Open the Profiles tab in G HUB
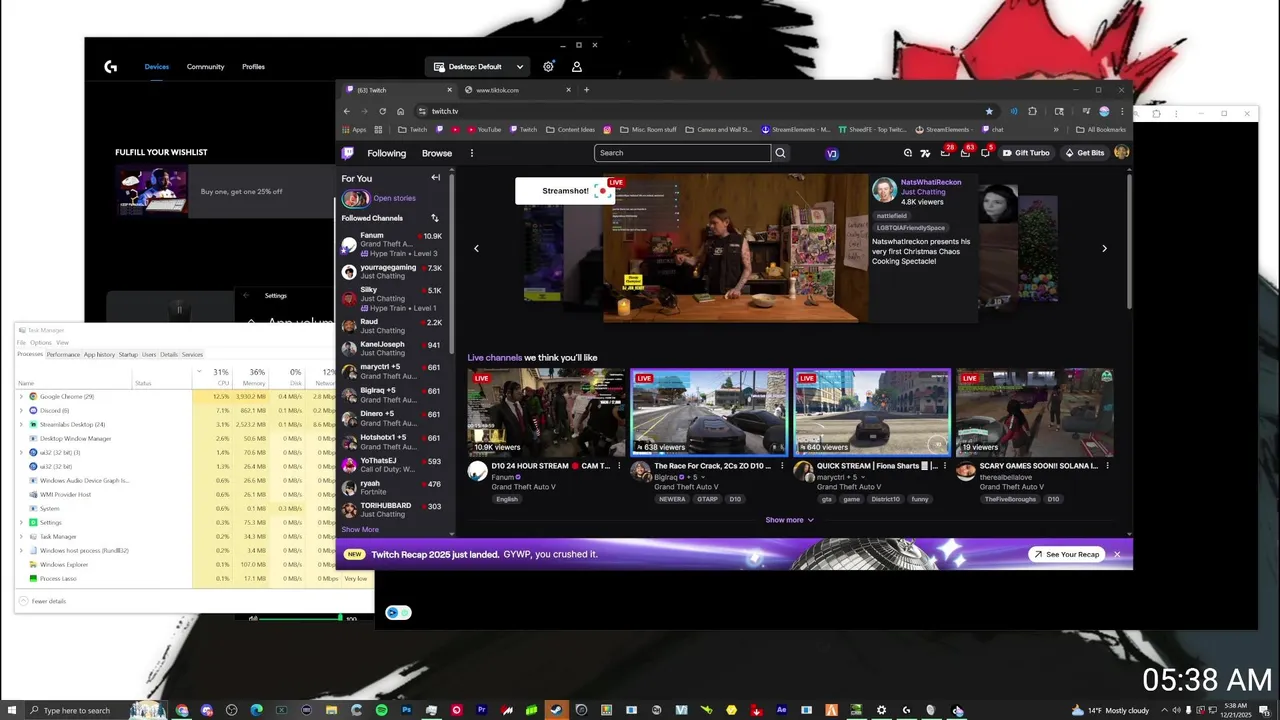 tap(253, 67)
